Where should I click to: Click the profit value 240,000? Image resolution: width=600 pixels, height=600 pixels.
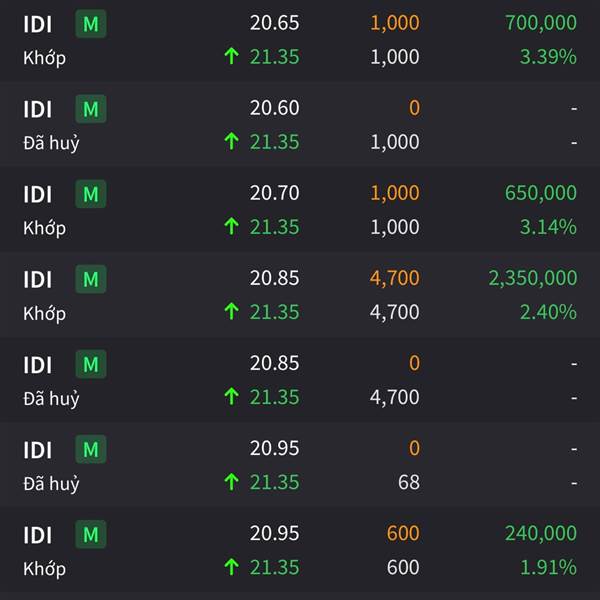(x=541, y=533)
